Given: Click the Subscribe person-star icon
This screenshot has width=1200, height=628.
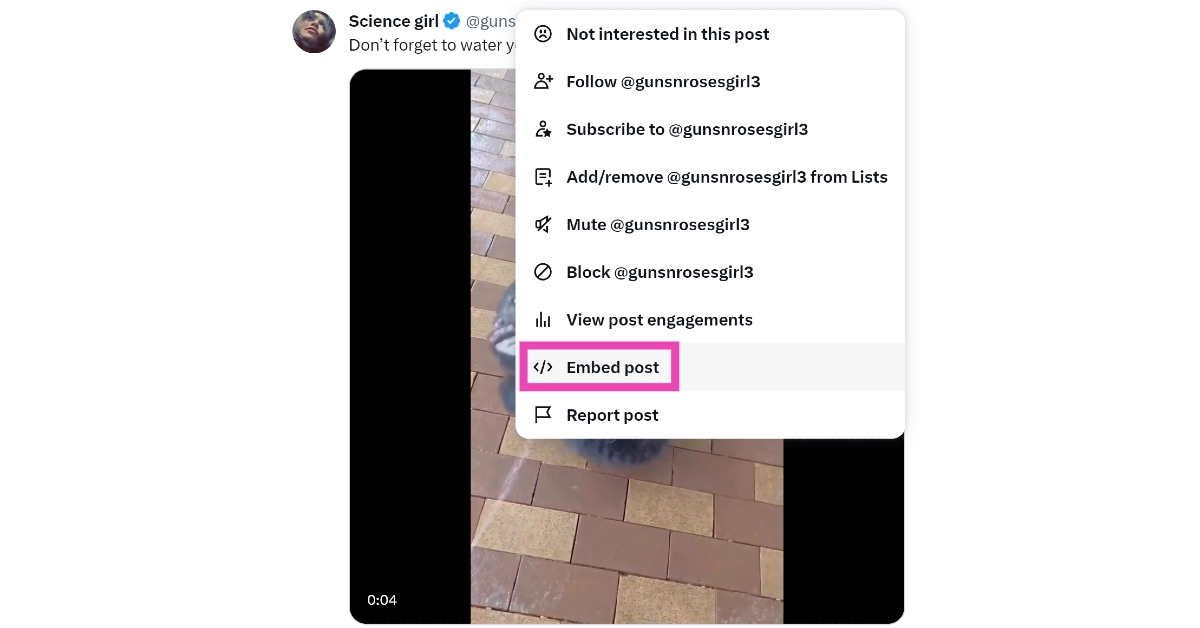Looking at the screenshot, I should pyautogui.click(x=543, y=129).
